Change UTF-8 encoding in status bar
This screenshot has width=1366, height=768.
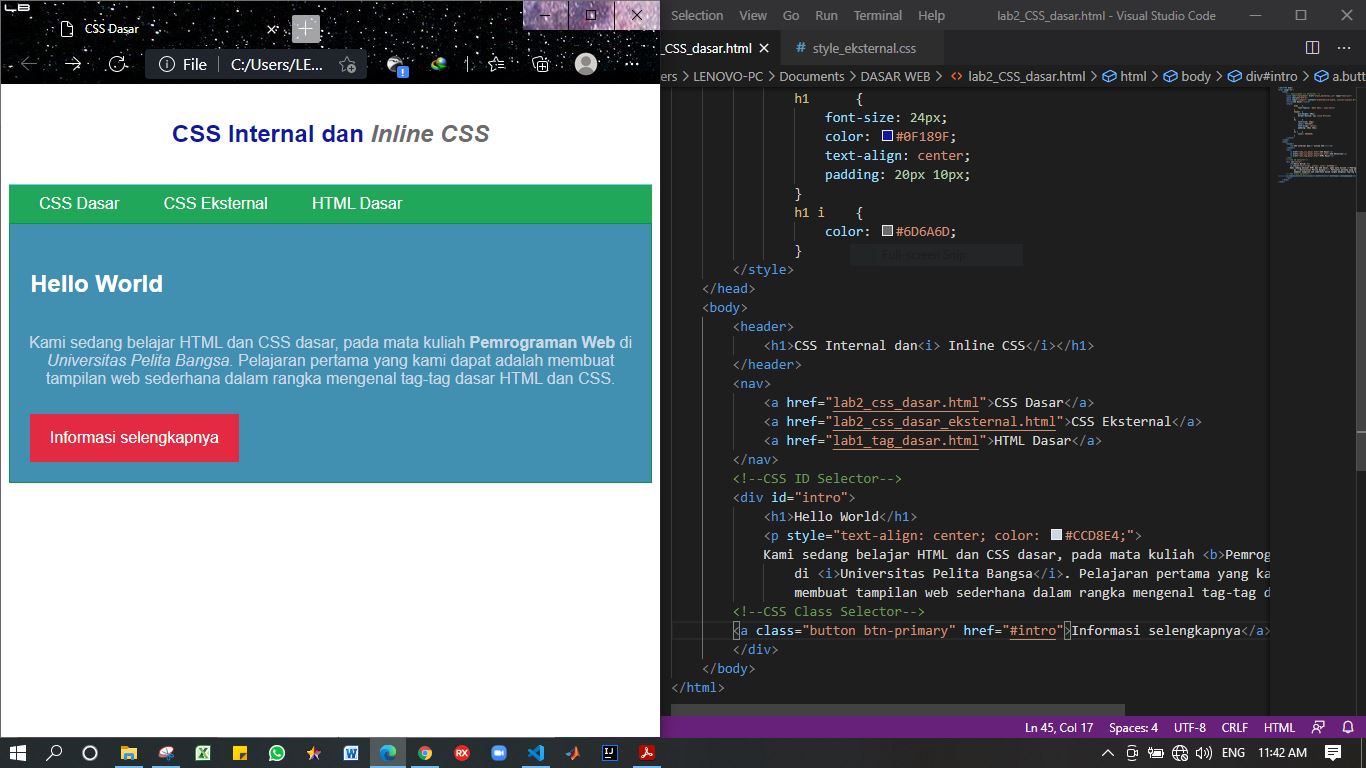(1189, 727)
